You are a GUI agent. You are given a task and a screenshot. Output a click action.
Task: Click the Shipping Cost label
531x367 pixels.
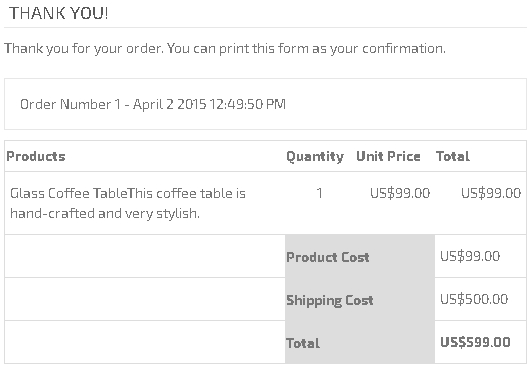(330, 300)
